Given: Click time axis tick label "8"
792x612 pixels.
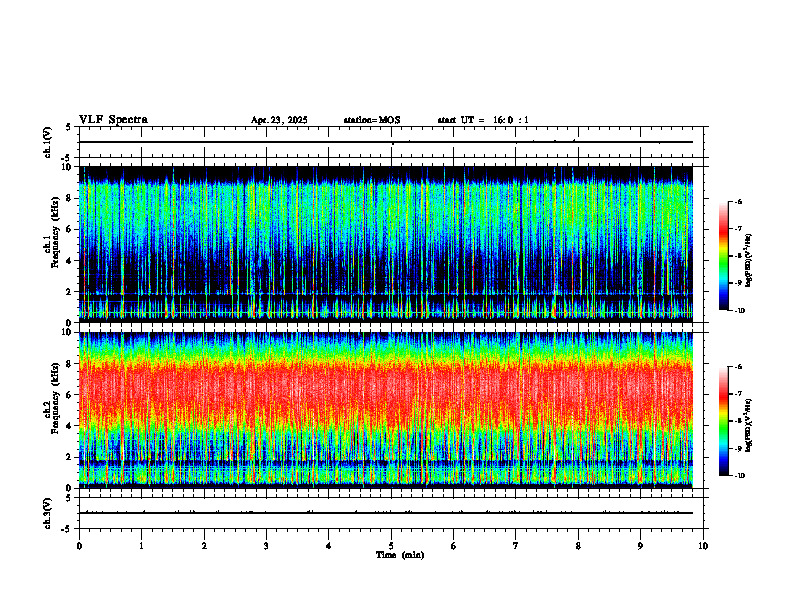Looking at the screenshot, I should [578, 546].
